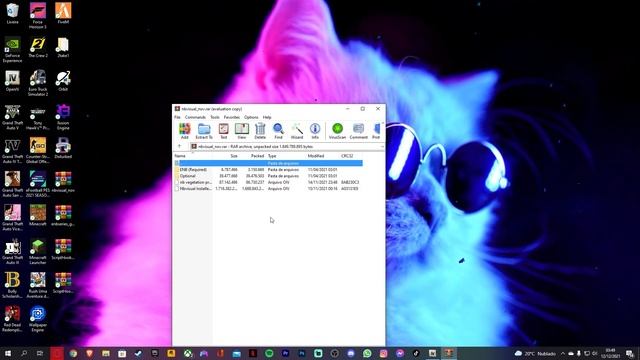Run VirusScan from the toolbar
640x360 pixels.
coord(337,131)
